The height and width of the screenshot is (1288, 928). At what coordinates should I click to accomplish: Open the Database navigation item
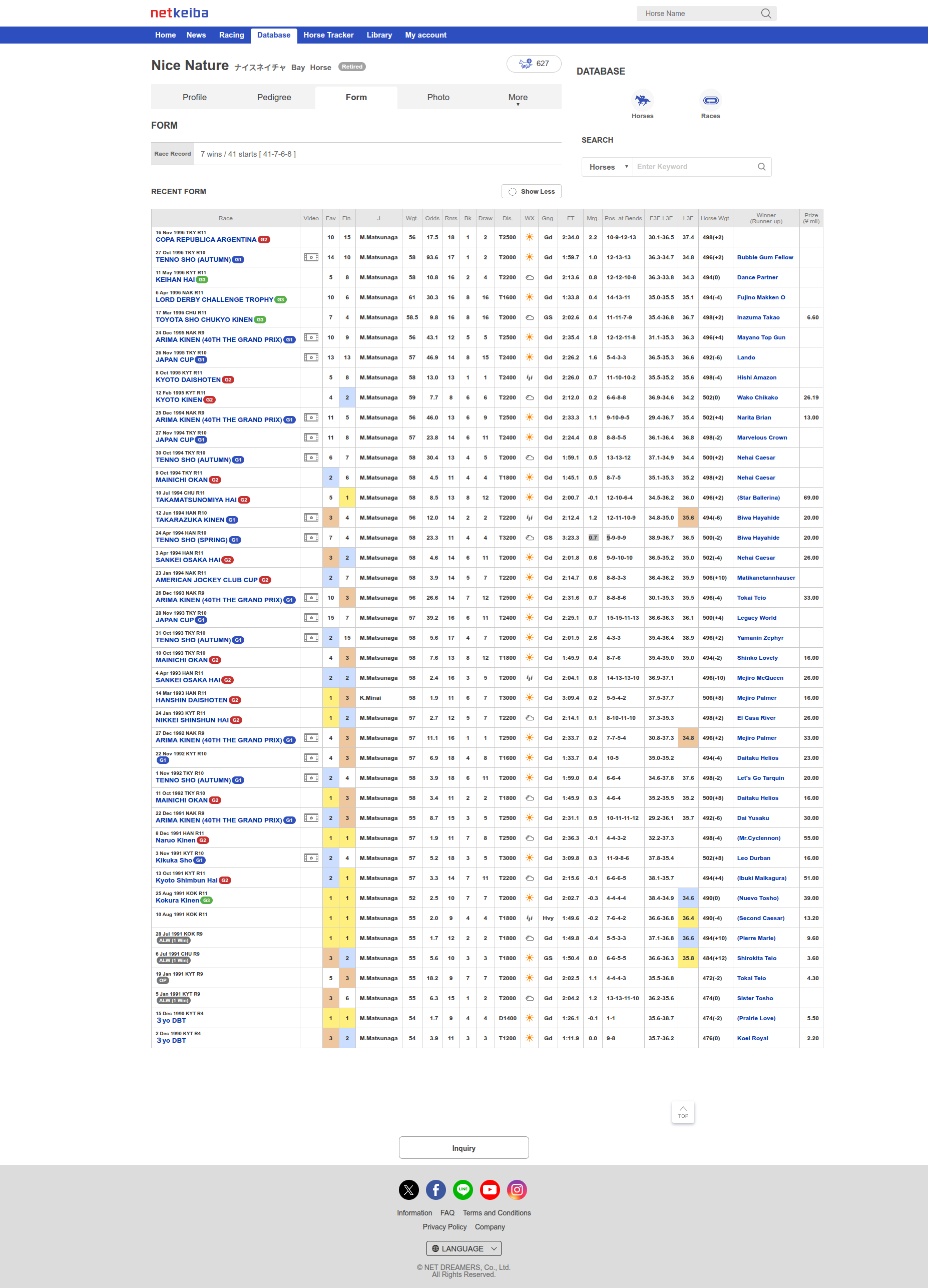[274, 35]
